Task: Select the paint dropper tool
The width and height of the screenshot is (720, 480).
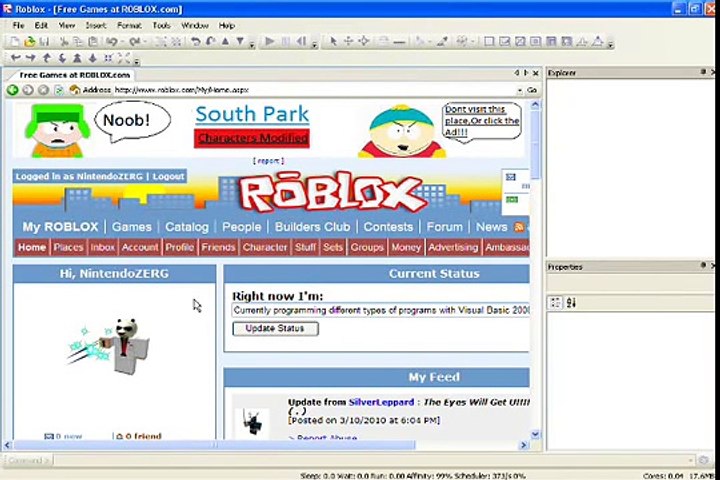Action: coord(442,42)
